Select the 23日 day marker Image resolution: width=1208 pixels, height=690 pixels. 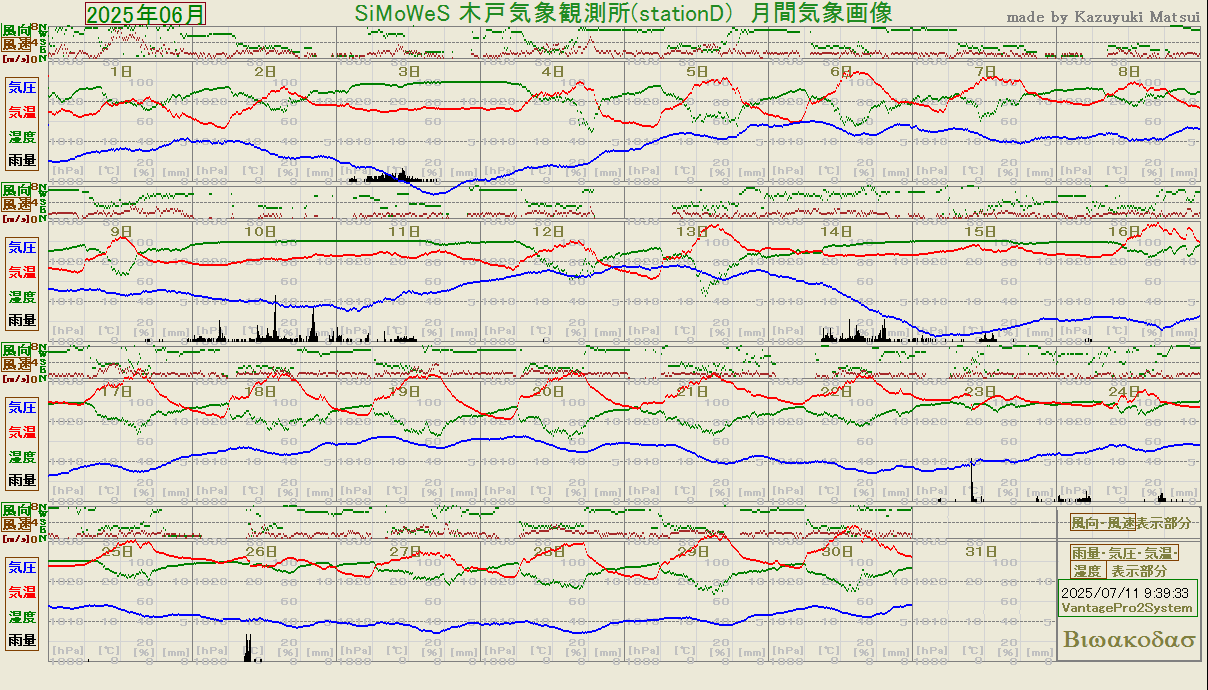point(984,391)
